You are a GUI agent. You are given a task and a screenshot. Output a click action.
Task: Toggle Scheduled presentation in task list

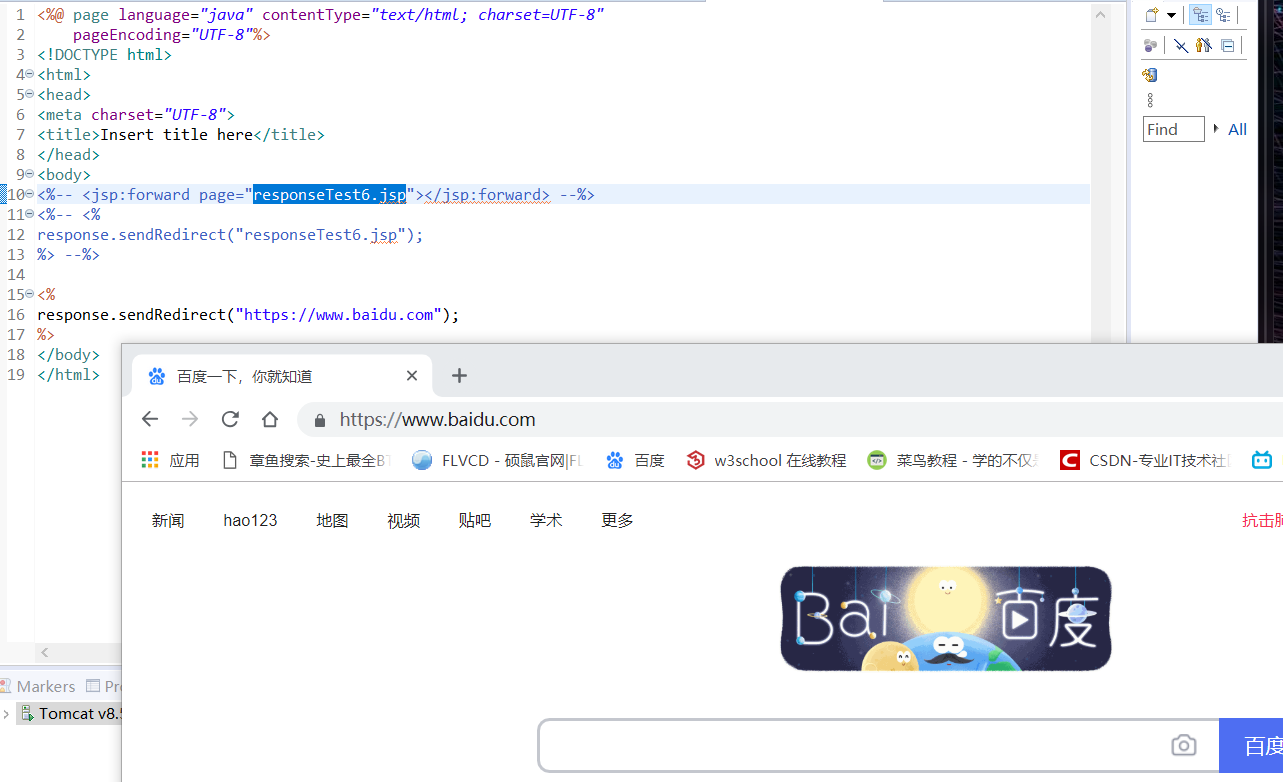point(1223,15)
